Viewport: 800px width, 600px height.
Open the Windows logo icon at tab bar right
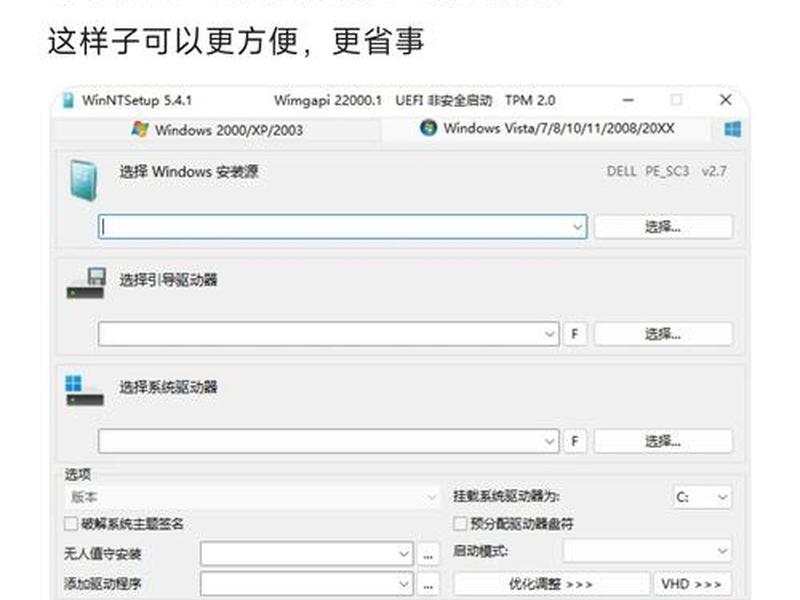click(733, 129)
